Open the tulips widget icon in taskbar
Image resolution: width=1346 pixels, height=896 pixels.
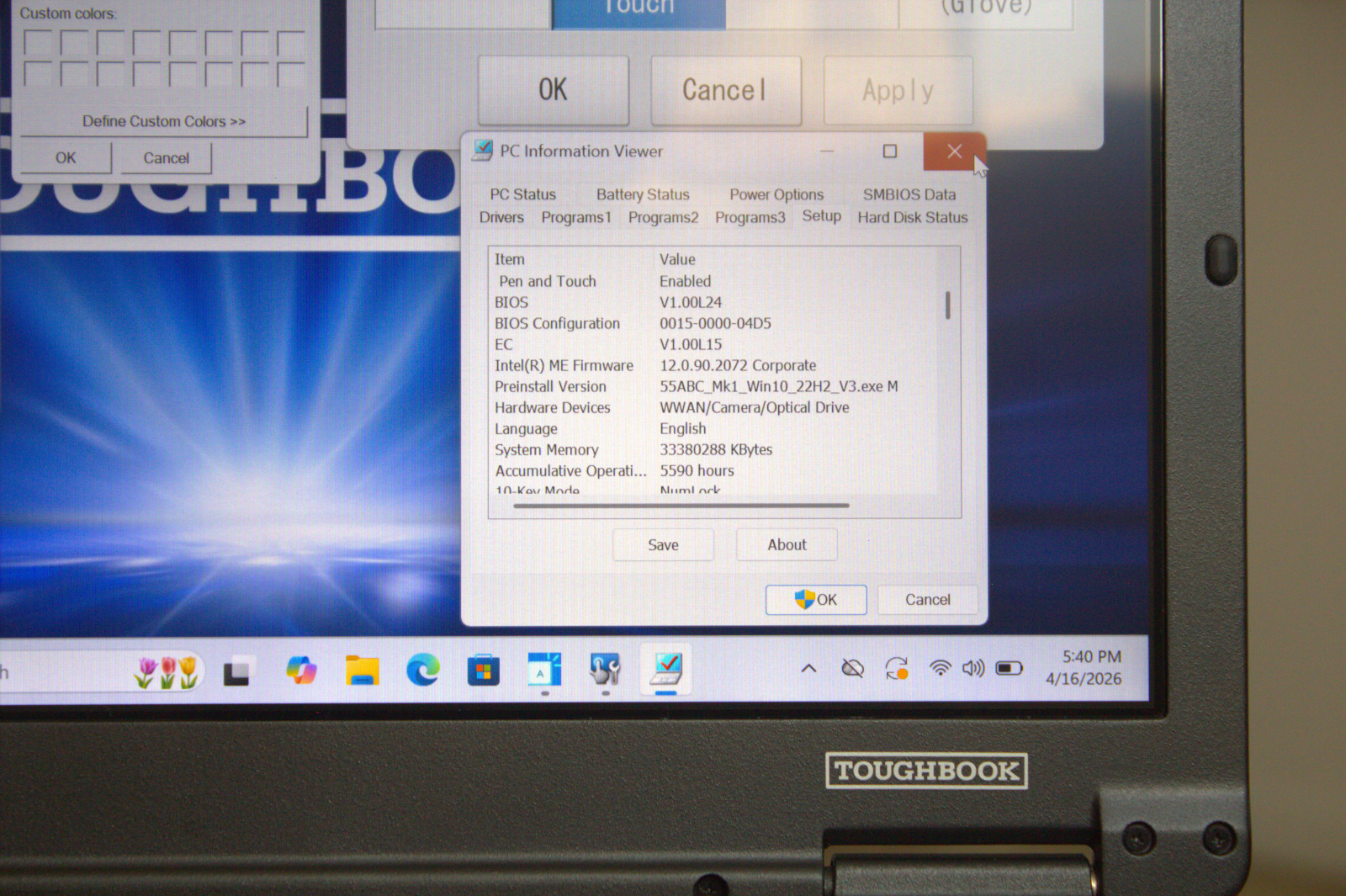point(167,671)
